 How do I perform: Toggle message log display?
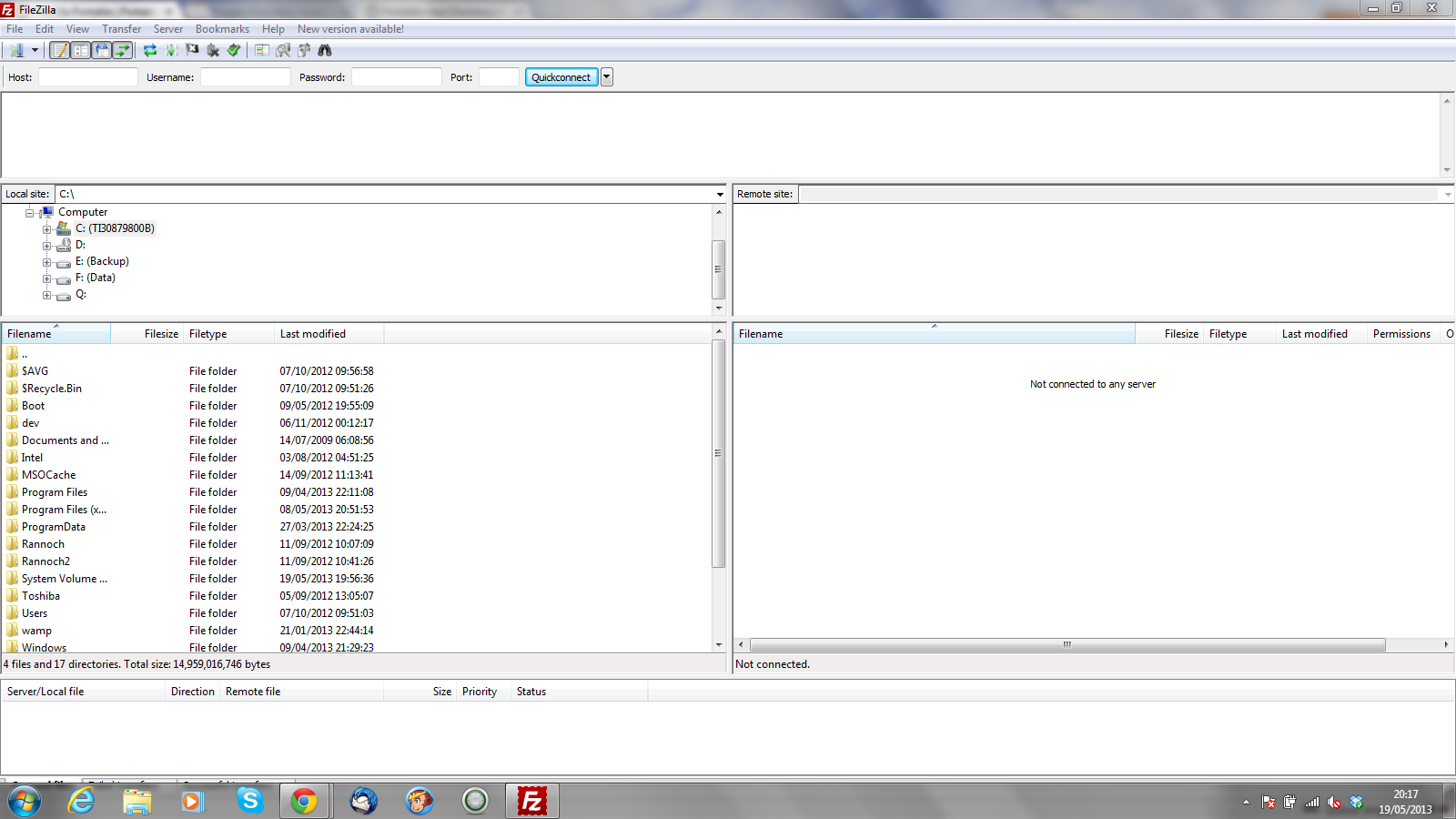[59, 50]
